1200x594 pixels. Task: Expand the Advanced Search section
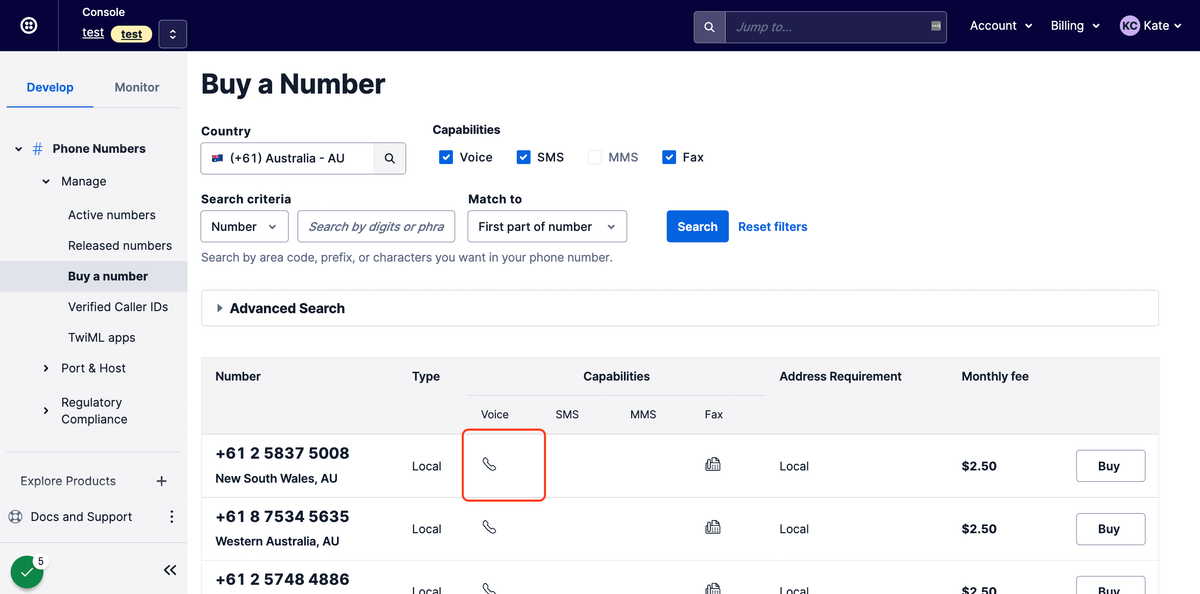point(680,308)
